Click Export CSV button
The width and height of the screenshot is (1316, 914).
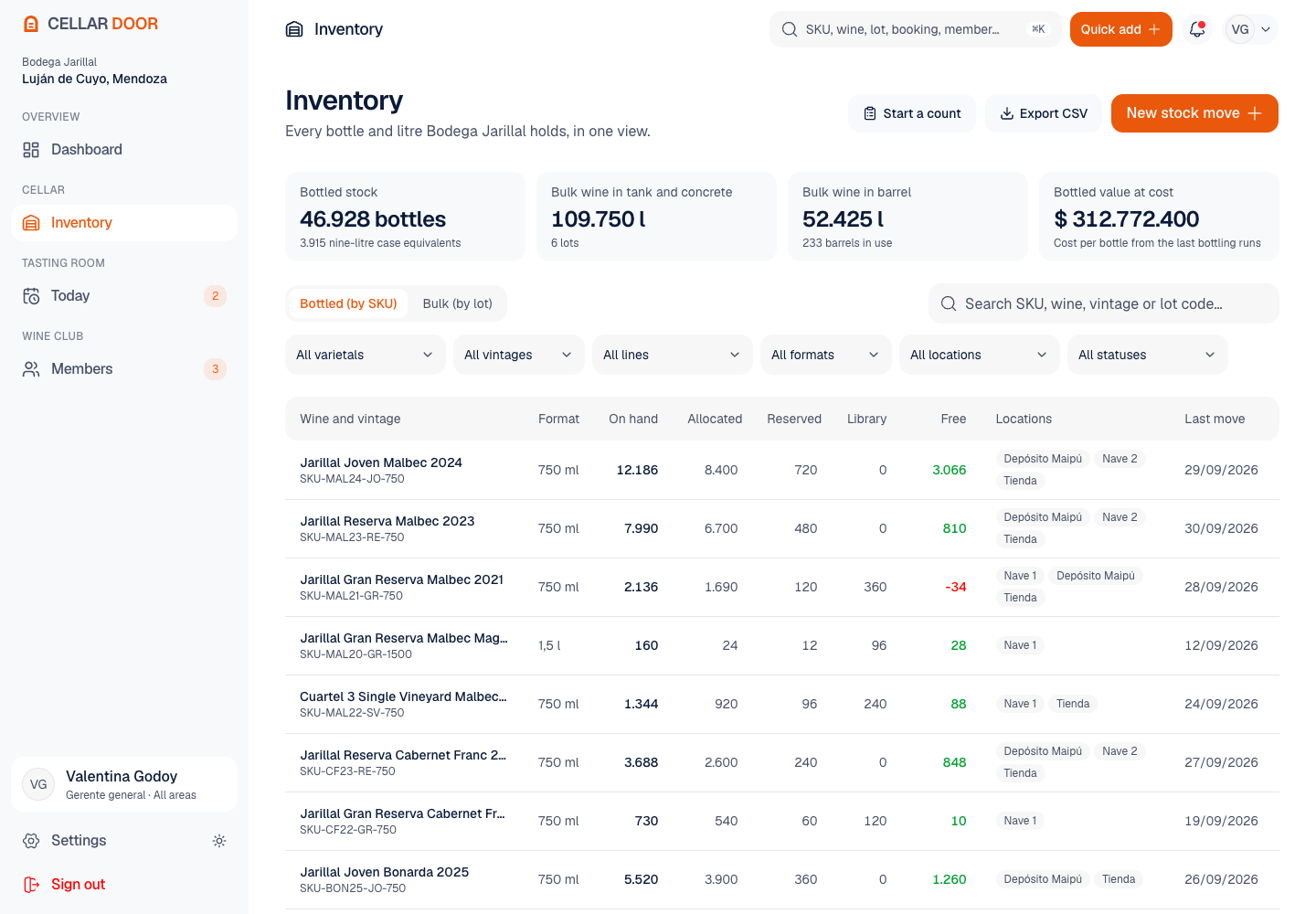(x=1044, y=113)
